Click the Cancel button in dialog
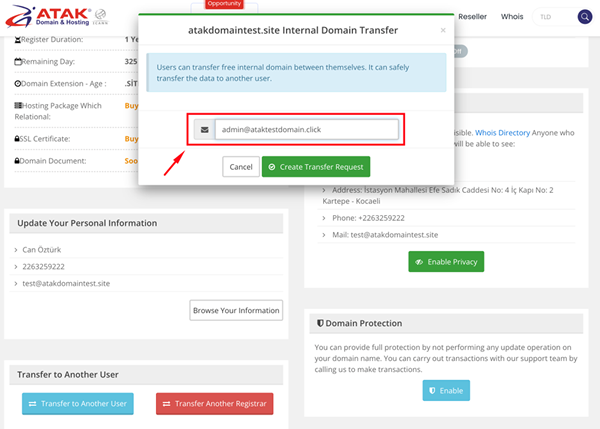Image resolution: width=600 pixels, height=429 pixels. tap(241, 167)
